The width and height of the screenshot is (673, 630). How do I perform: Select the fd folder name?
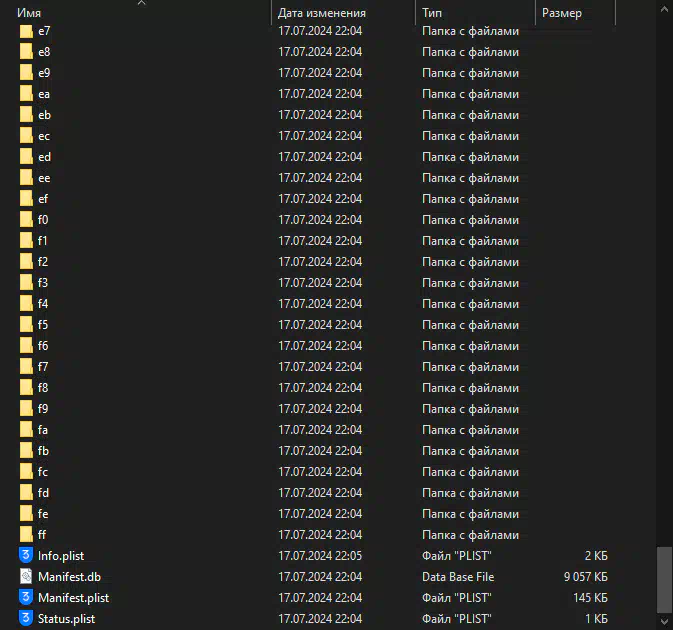coord(43,493)
